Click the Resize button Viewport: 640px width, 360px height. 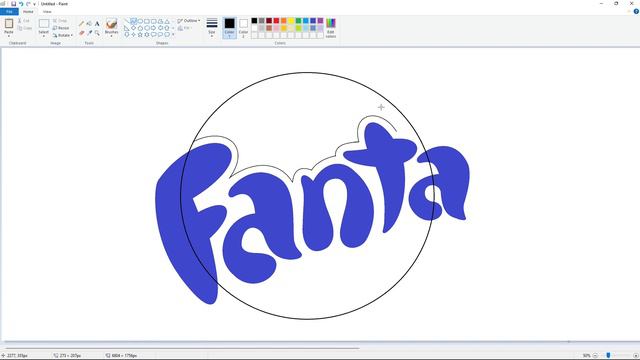pyautogui.click(x=61, y=28)
